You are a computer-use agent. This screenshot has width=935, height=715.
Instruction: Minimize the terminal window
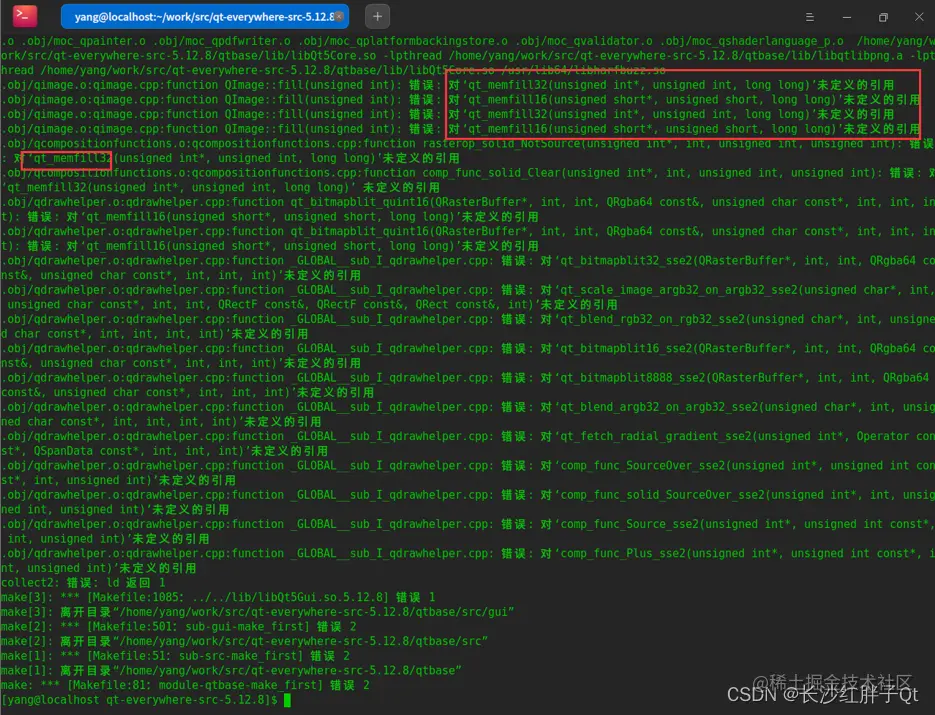846,17
